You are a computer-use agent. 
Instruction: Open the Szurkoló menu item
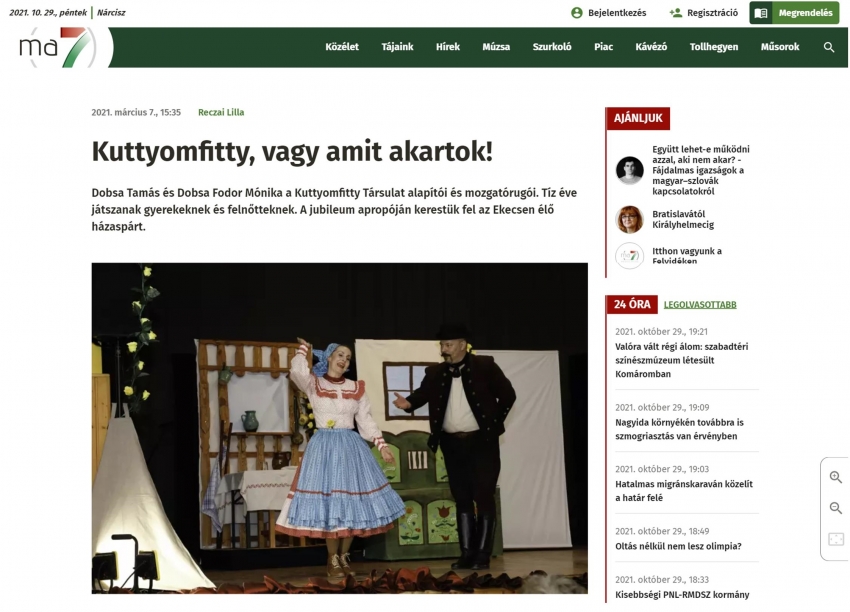tap(552, 47)
